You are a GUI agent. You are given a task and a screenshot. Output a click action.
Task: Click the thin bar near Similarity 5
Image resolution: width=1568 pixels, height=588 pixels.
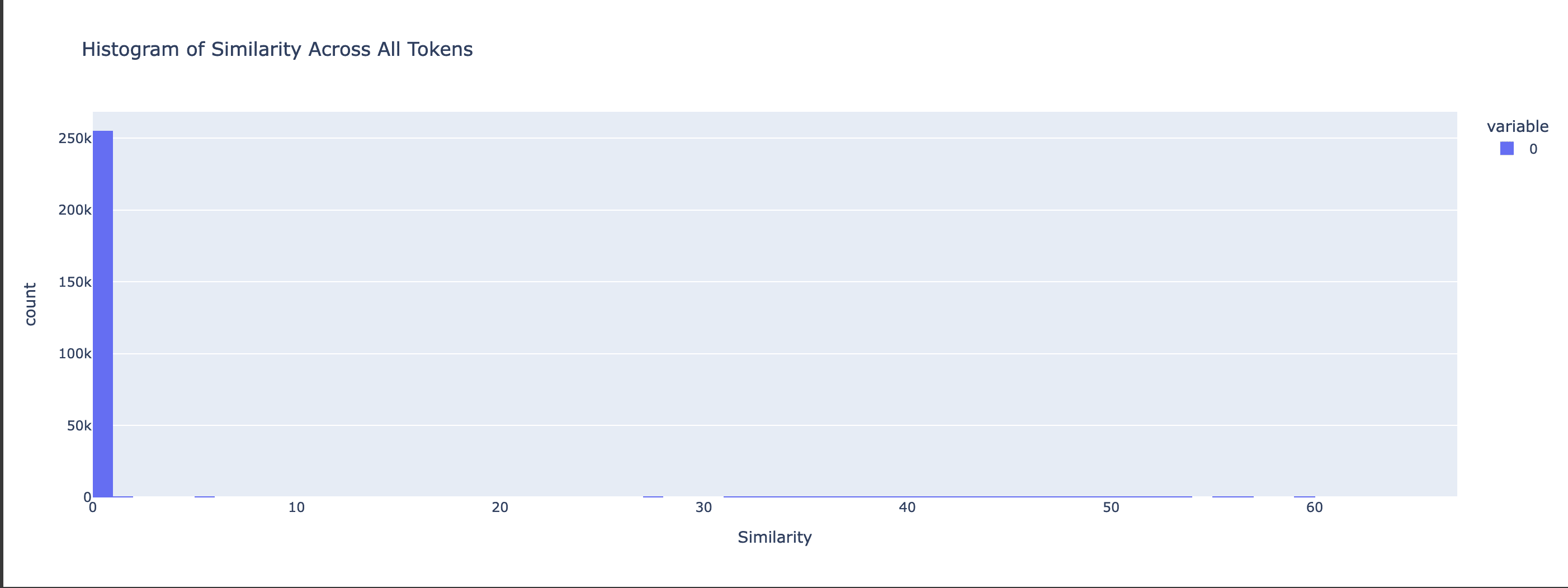(205, 497)
